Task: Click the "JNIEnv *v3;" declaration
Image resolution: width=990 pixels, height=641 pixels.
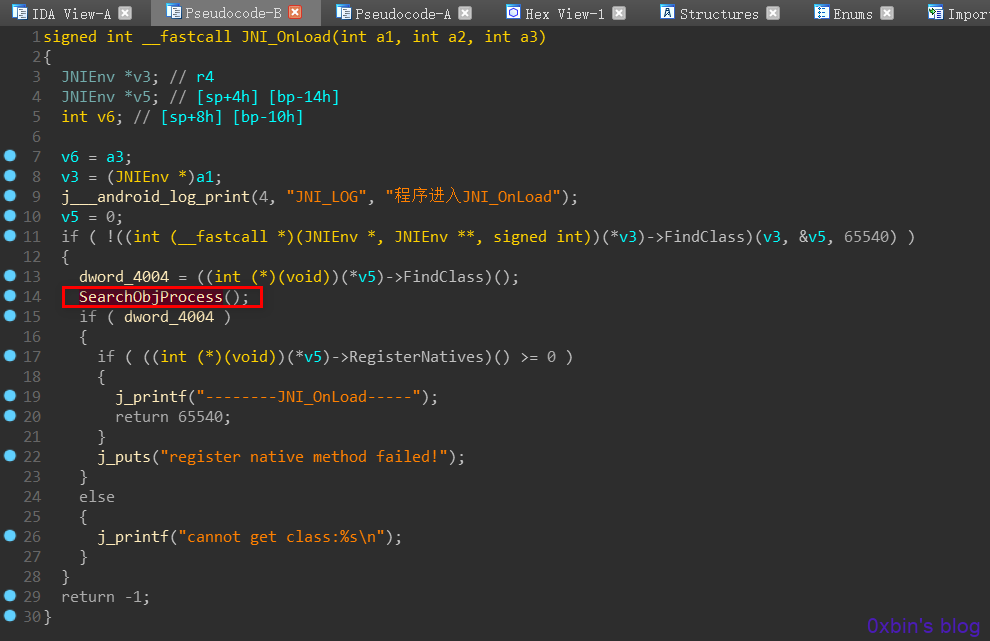Action: tap(110, 77)
